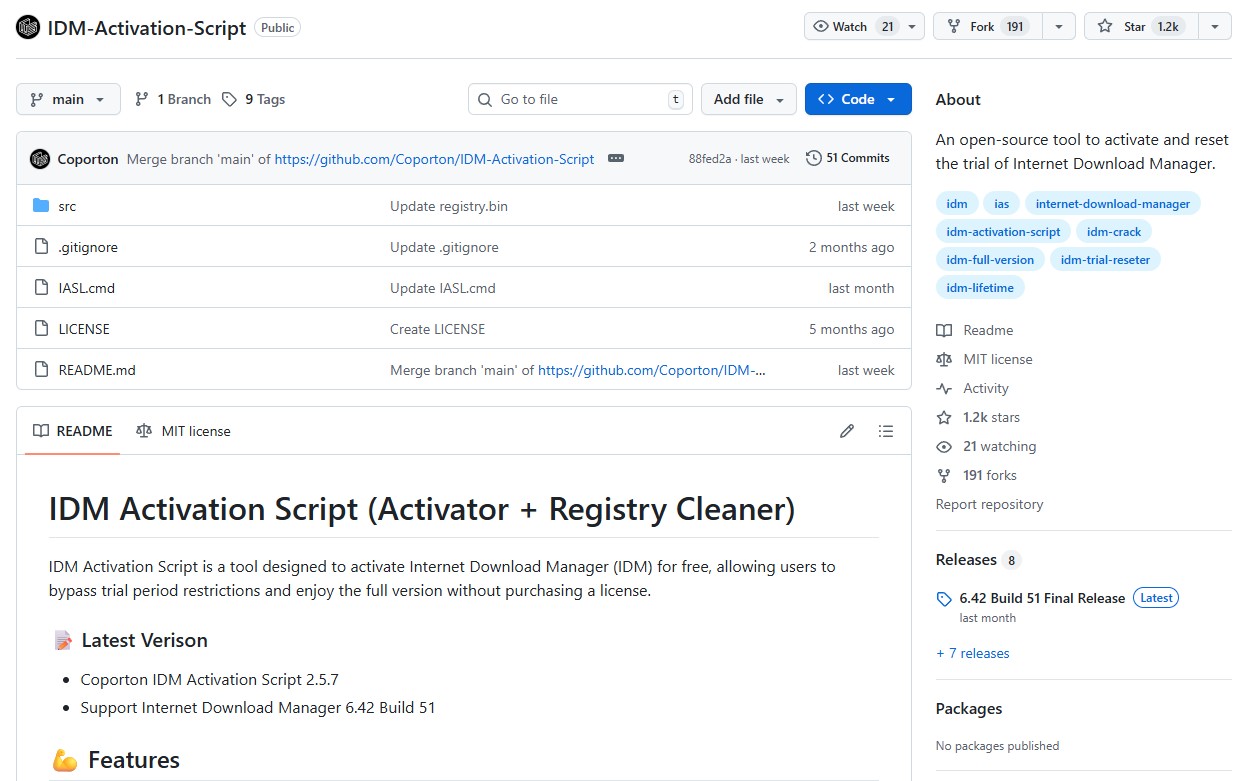Open the idm-crack topic tag

[x=1113, y=231]
